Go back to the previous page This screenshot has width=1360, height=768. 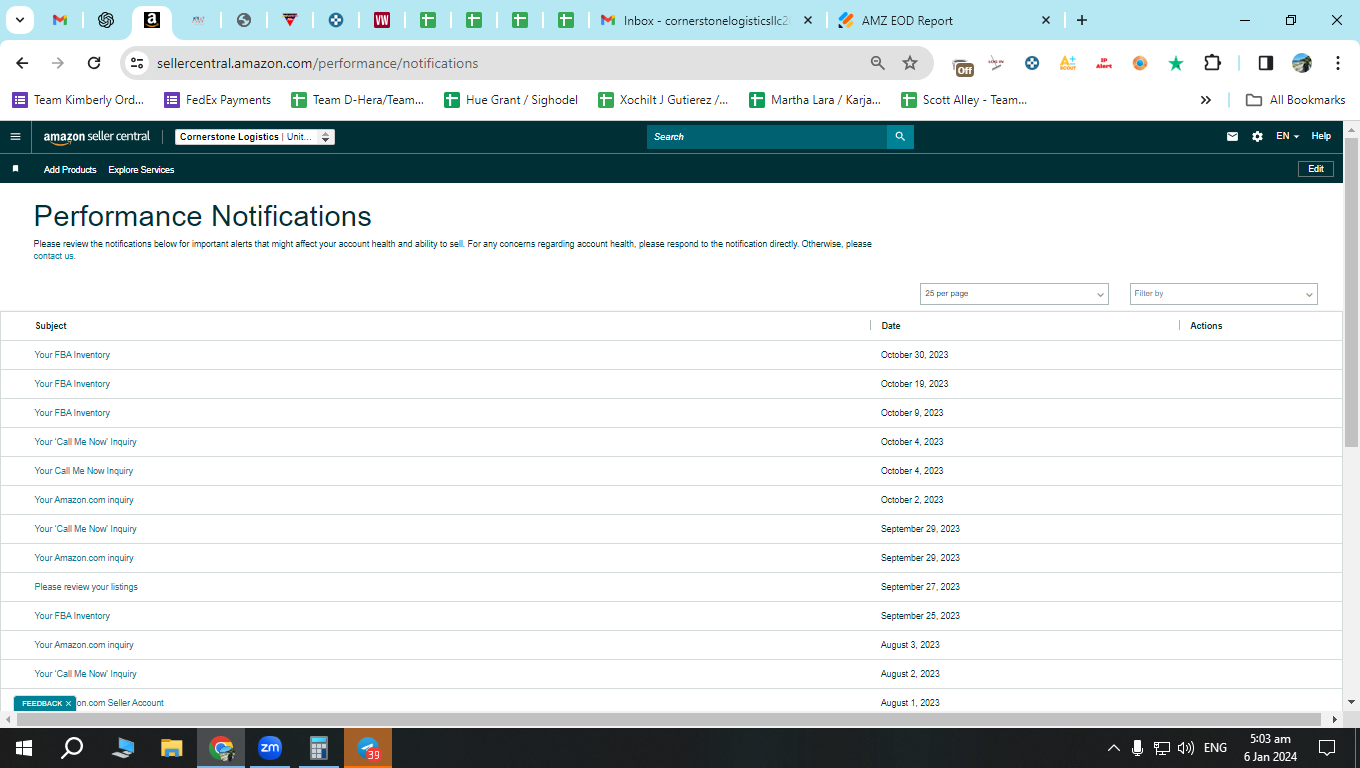(x=22, y=63)
